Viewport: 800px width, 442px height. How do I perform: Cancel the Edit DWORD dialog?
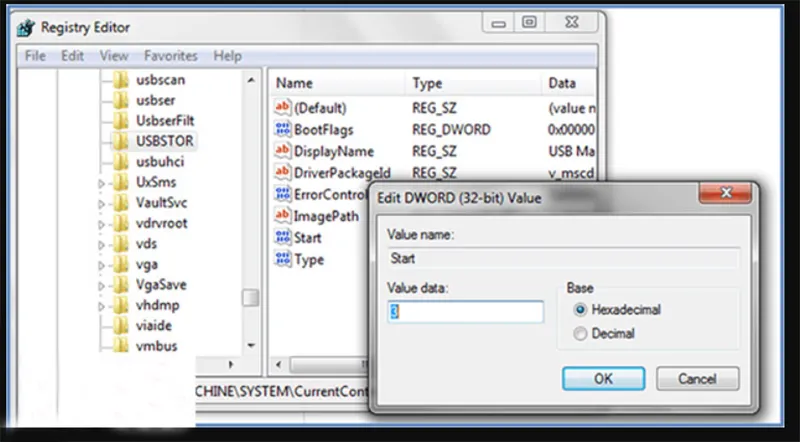[697, 379]
